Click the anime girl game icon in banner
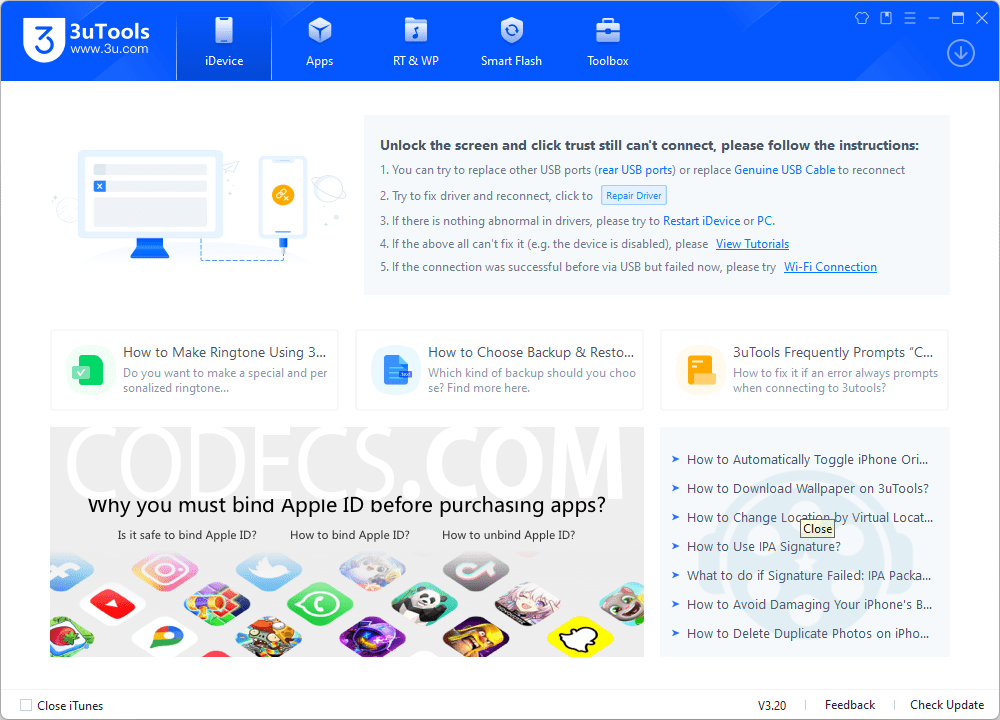The width and height of the screenshot is (1000, 720). 527,603
